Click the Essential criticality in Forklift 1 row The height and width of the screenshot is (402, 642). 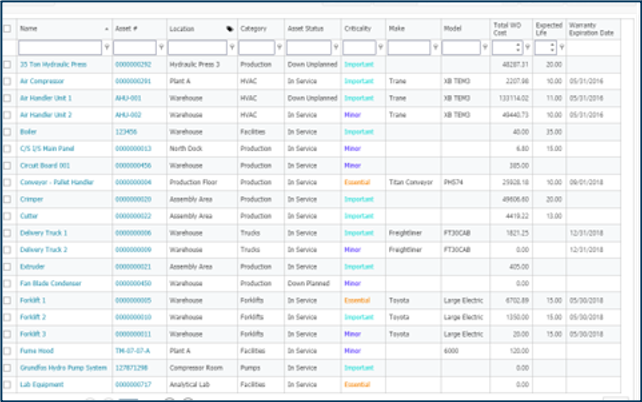(x=357, y=300)
